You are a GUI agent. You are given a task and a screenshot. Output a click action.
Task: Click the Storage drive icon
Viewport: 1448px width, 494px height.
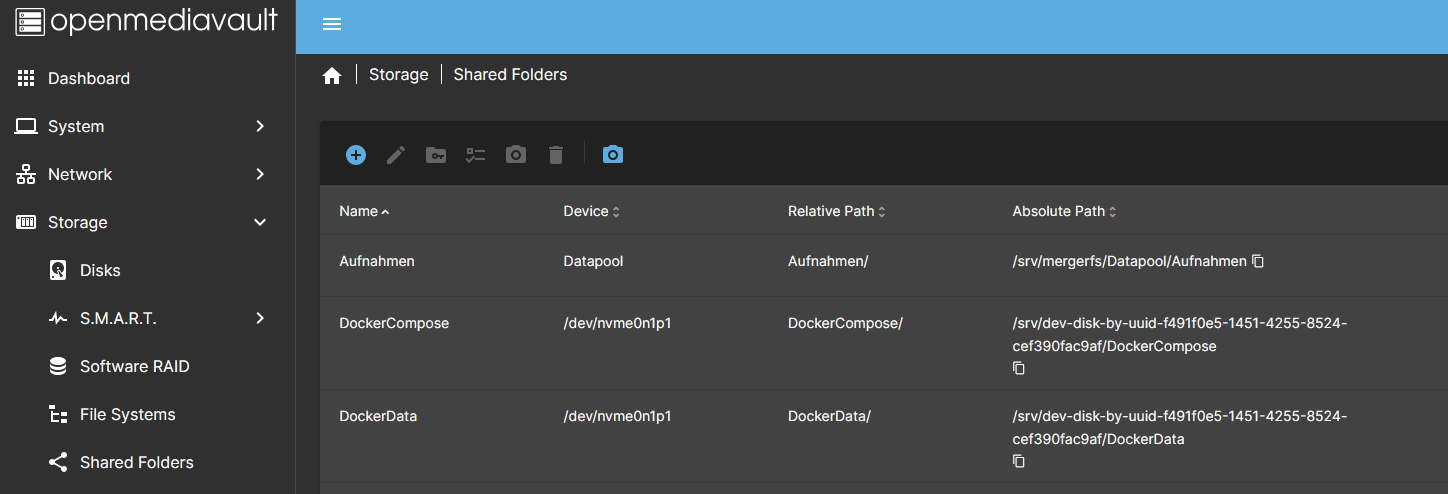pyautogui.click(x=26, y=222)
